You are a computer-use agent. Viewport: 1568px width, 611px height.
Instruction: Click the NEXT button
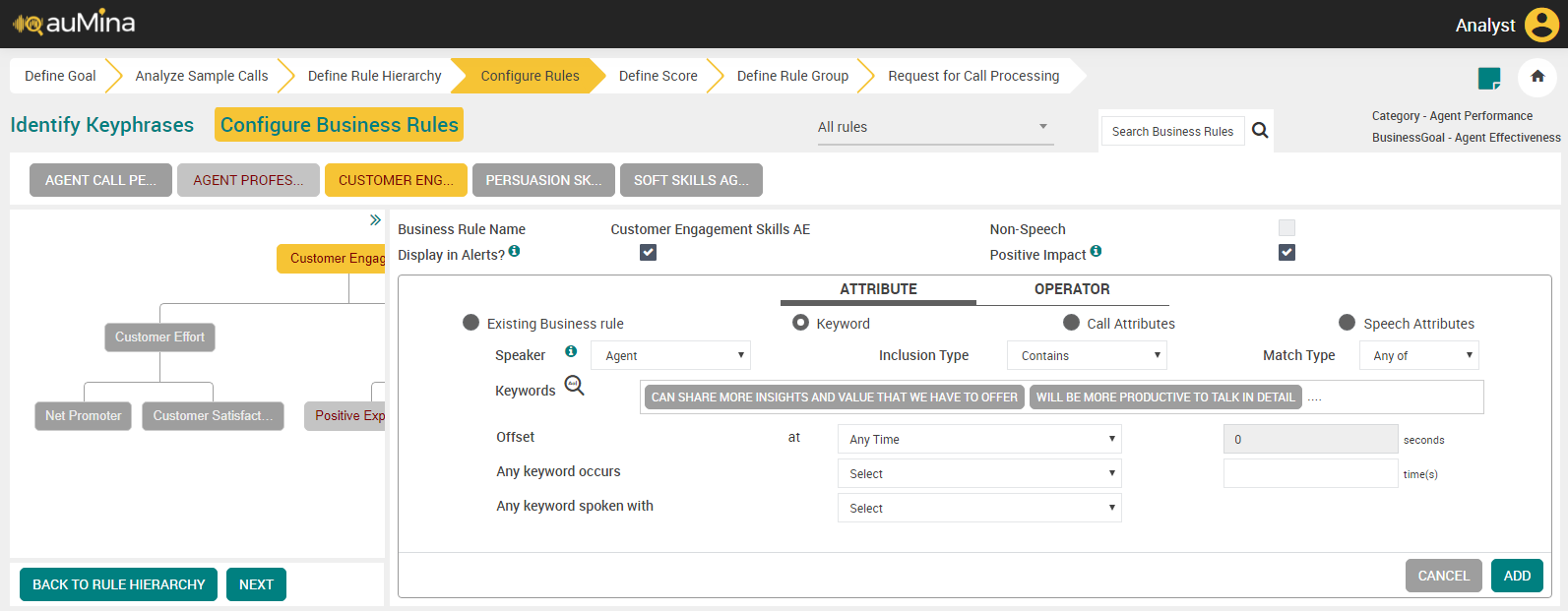[x=256, y=584]
